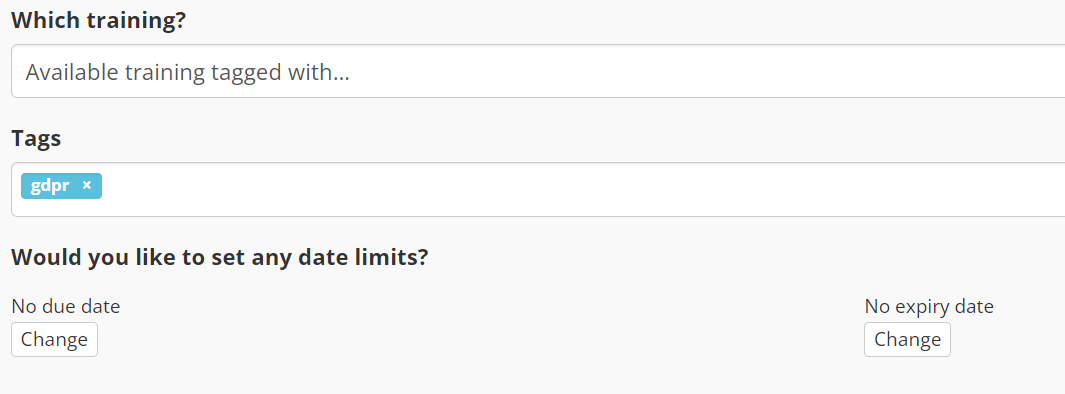The height and width of the screenshot is (394, 1065).
Task: Set a due date via Change button
Action: [54, 340]
